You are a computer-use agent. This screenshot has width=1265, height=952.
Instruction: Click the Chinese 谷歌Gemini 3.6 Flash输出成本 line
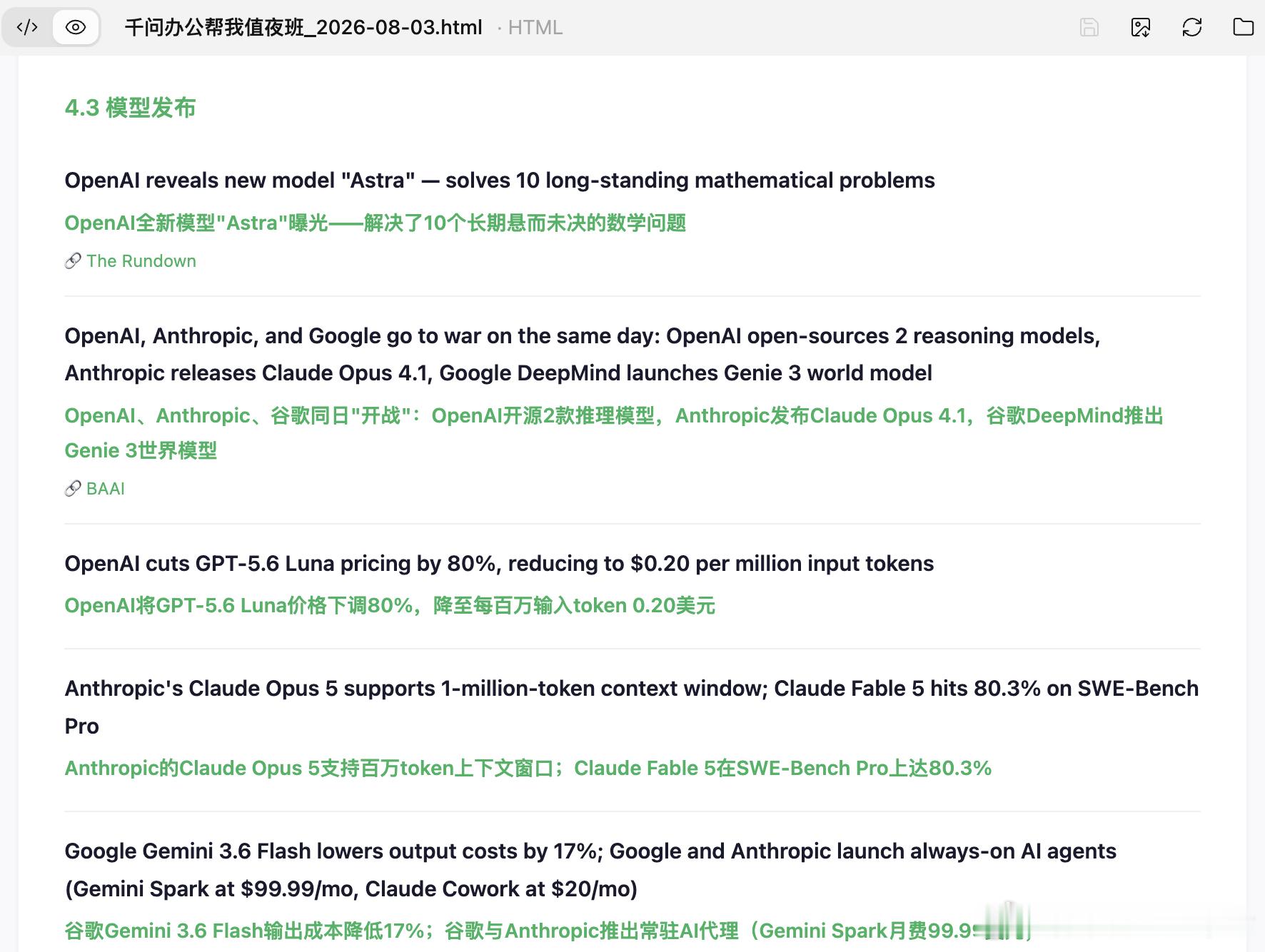pyautogui.click(x=548, y=931)
